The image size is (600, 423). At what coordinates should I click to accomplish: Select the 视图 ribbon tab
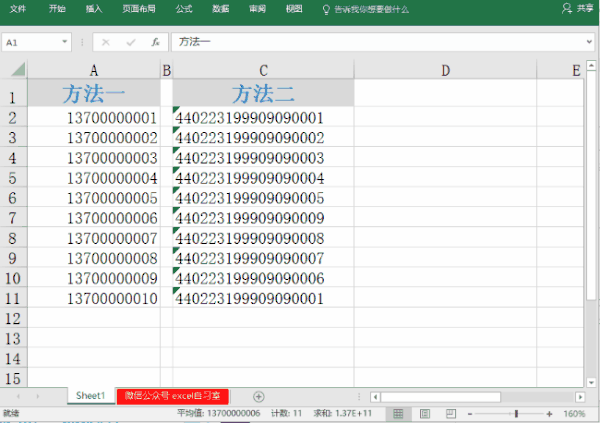[x=294, y=9]
